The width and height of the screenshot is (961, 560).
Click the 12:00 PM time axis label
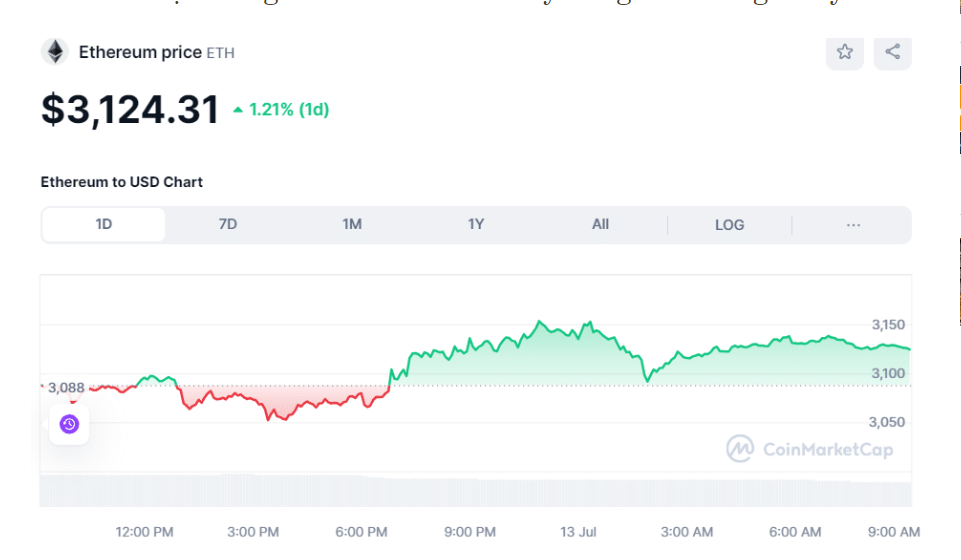[145, 532]
